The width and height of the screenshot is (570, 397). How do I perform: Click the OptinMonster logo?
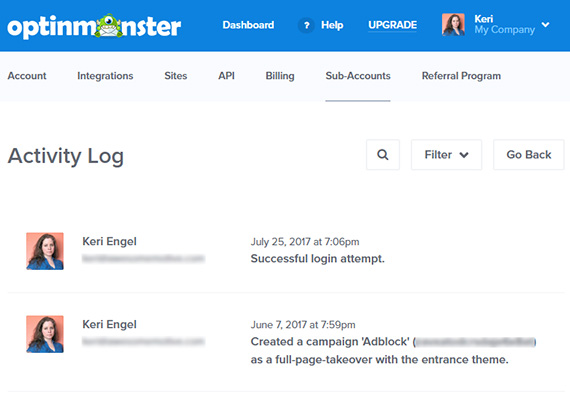click(94, 26)
